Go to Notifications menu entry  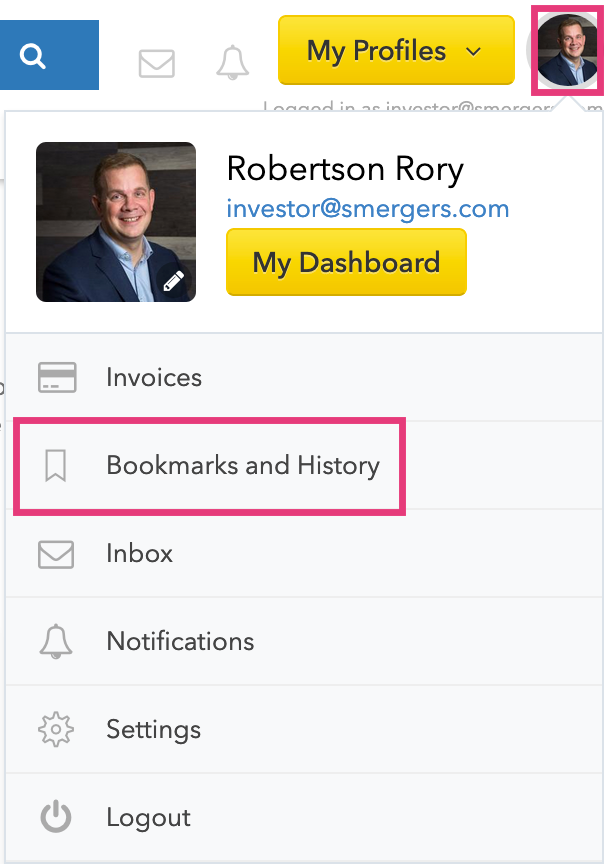point(304,641)
